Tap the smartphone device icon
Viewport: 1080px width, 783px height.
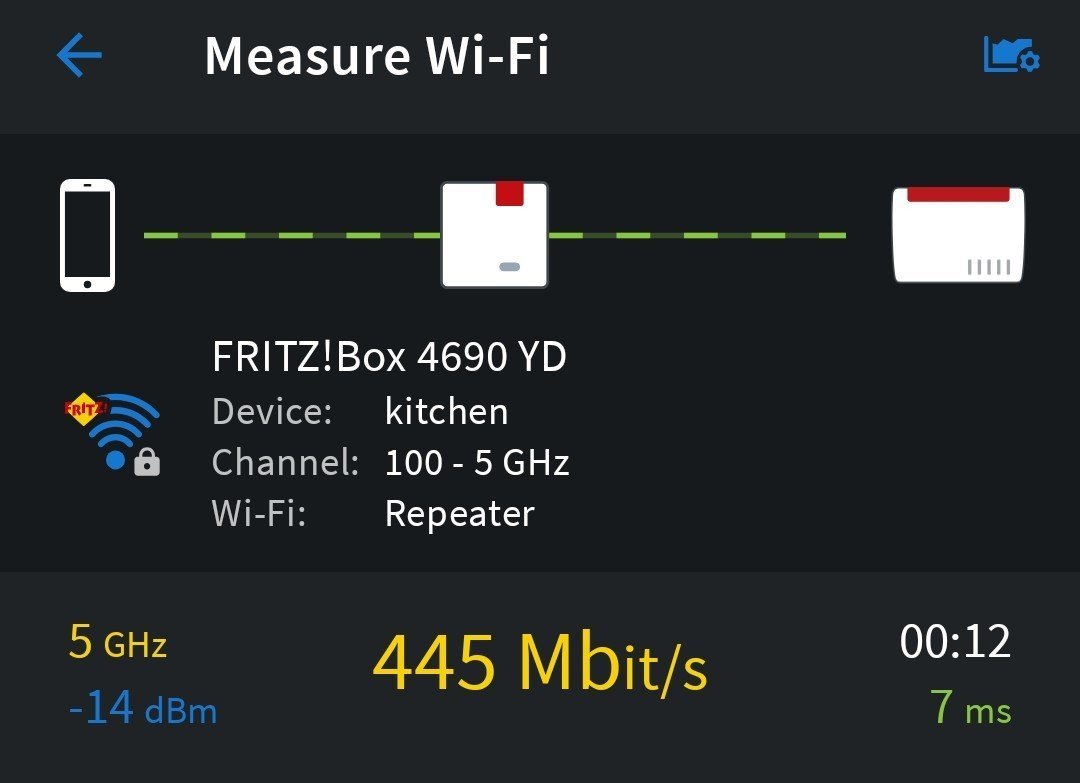point(87,235)
